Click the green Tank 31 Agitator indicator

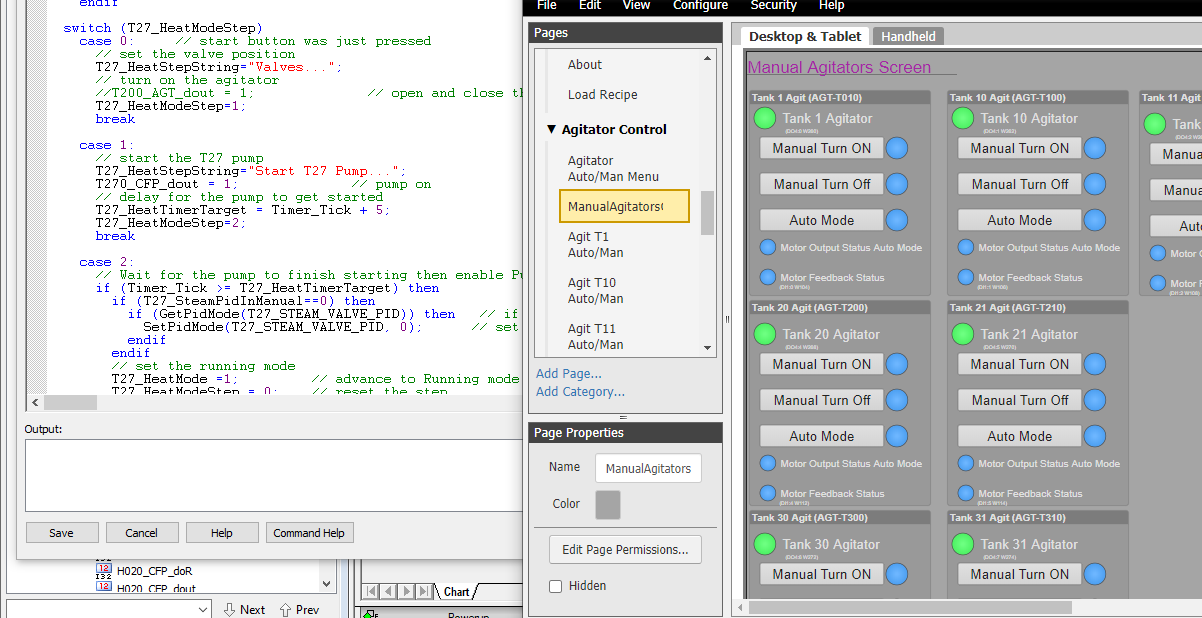click(963, 544)
